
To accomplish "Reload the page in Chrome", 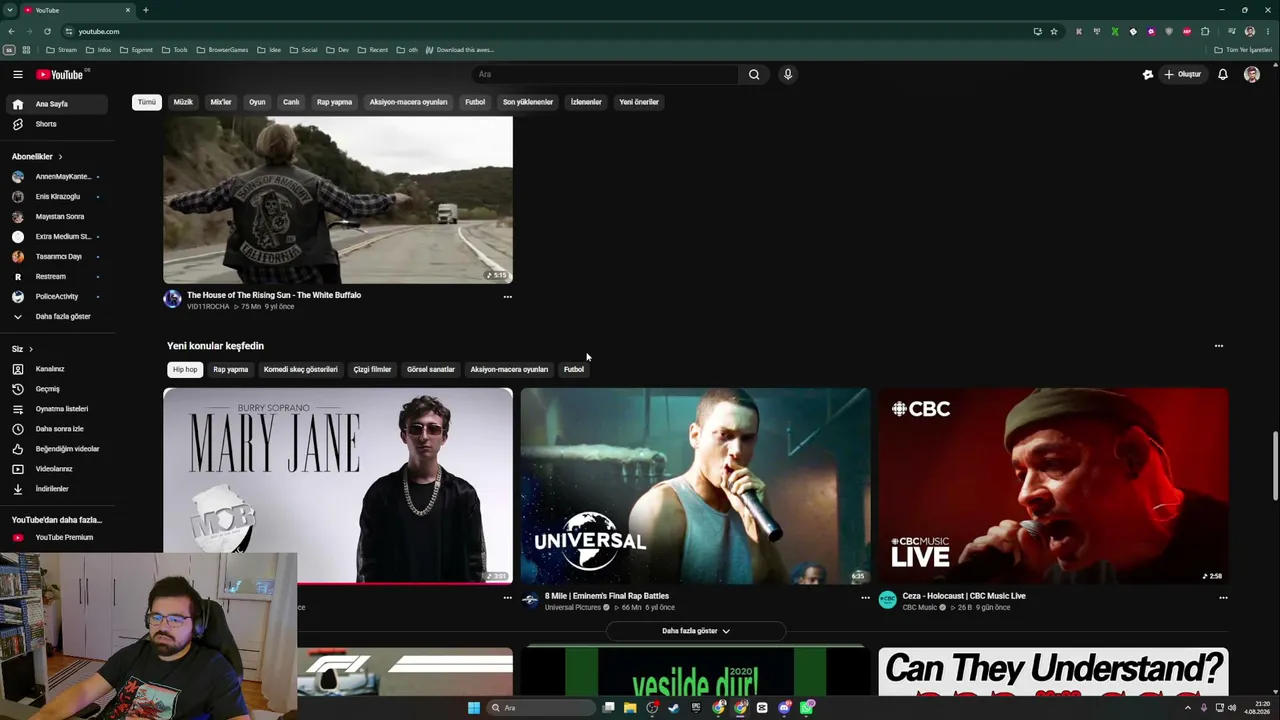I will [47, 31].
